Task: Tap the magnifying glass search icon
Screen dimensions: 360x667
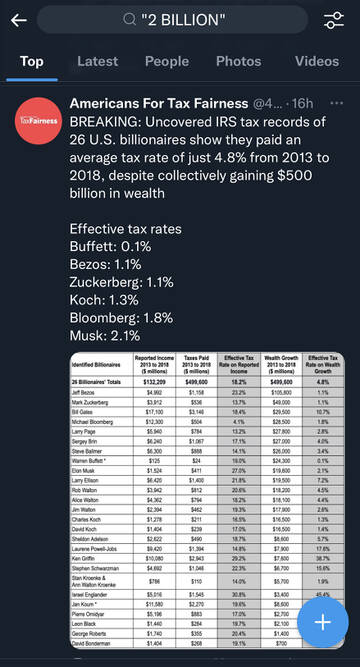Action: coord(129,19)
